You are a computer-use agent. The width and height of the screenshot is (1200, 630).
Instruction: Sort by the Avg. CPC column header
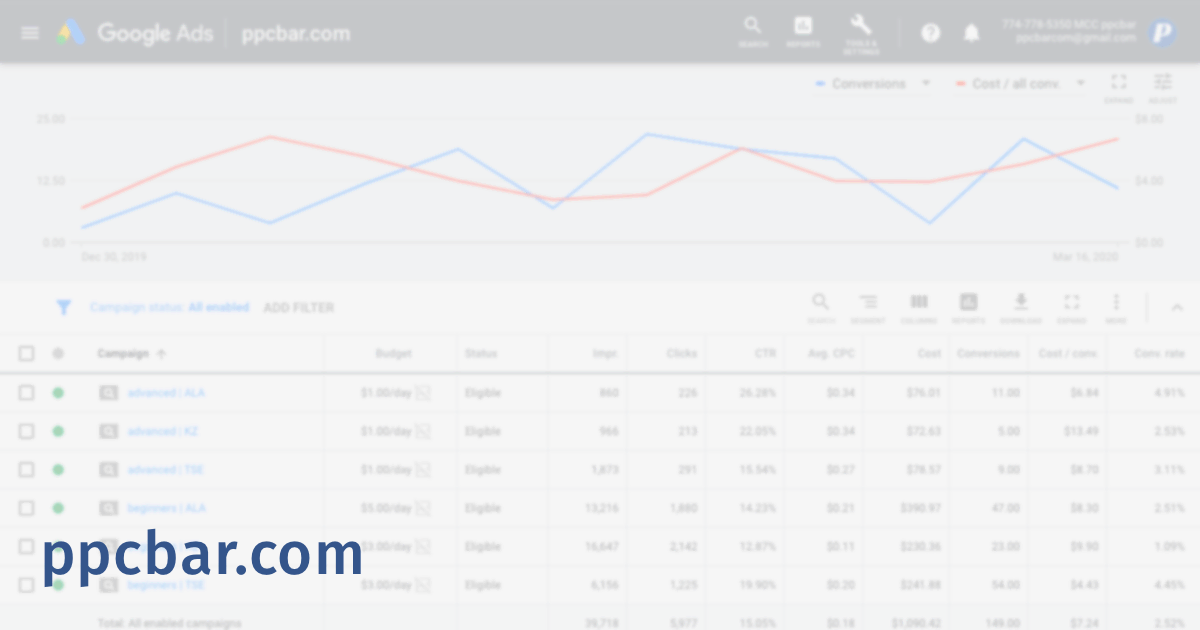tap(832, 353)
